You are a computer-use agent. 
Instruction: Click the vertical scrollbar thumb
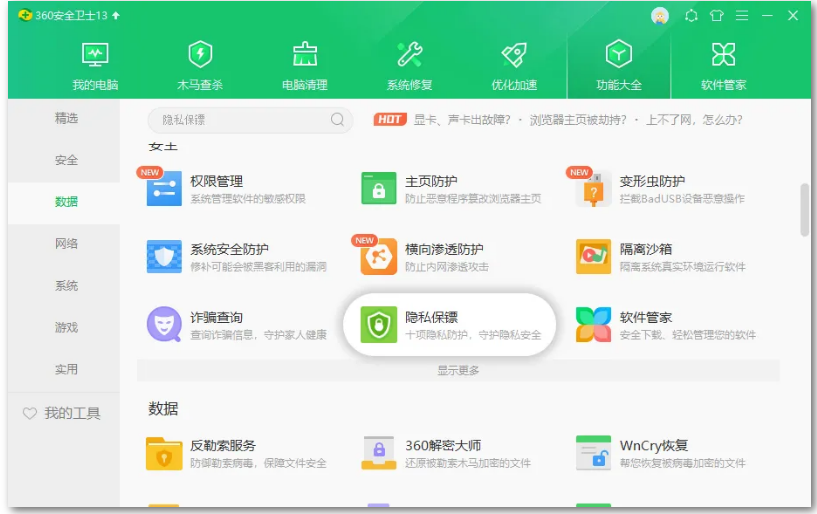805,210
